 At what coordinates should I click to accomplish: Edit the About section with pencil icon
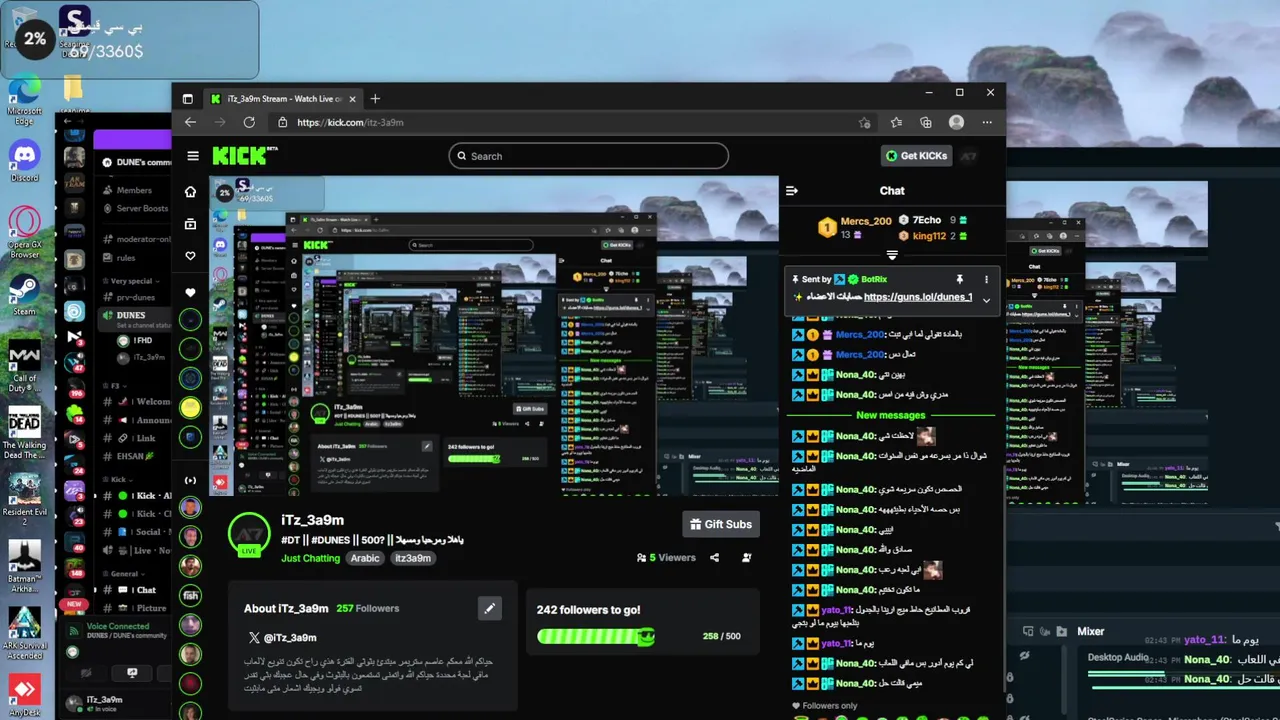[x=489, y=608]
